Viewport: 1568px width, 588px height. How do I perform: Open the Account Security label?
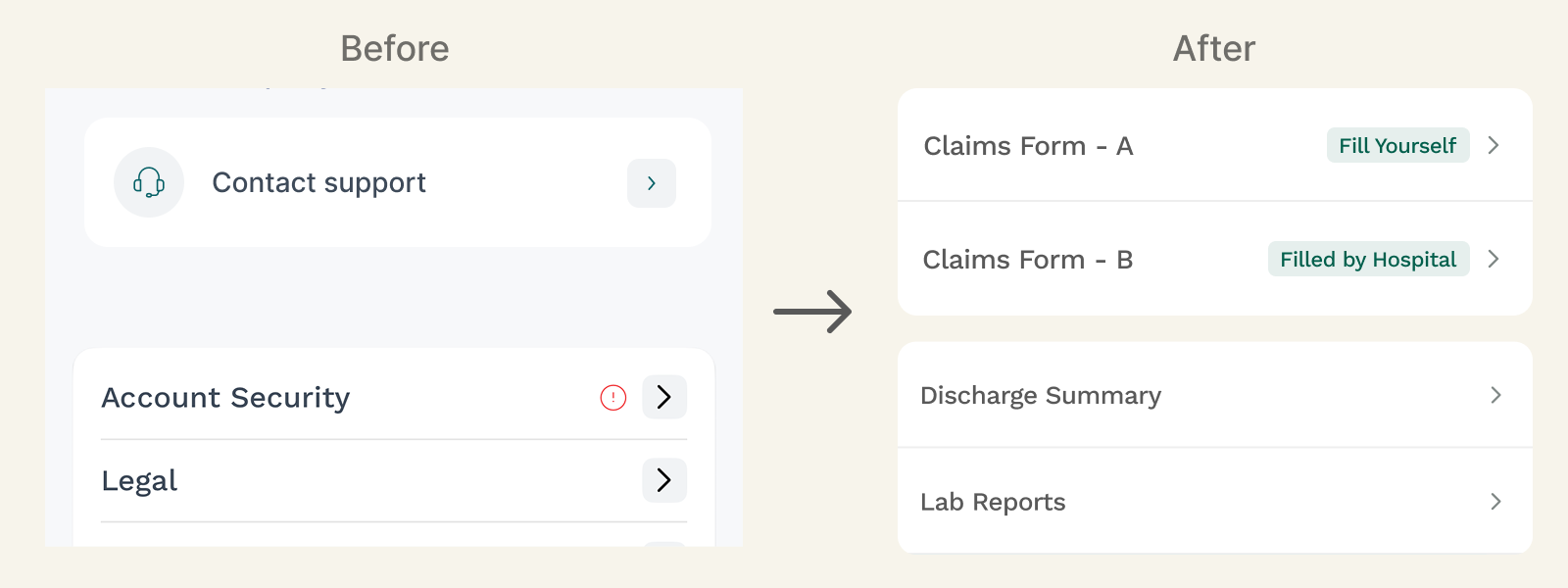point(225,398)
